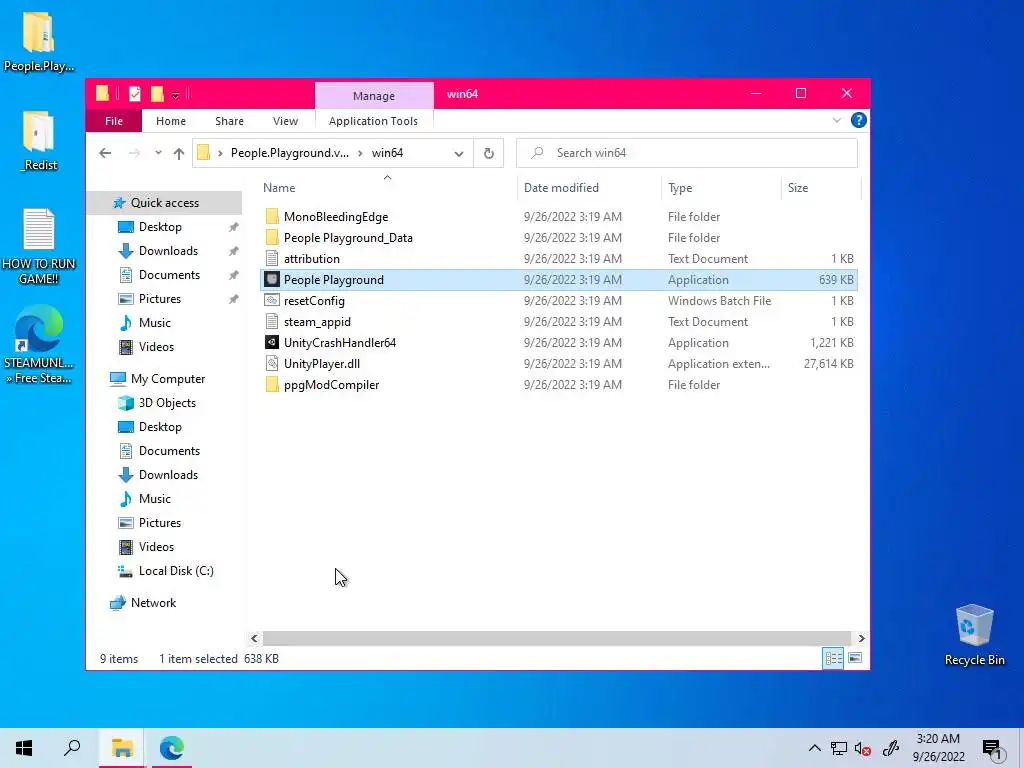
Task: Open the People Playground_Data folder
Action: (x=348, y=238)
